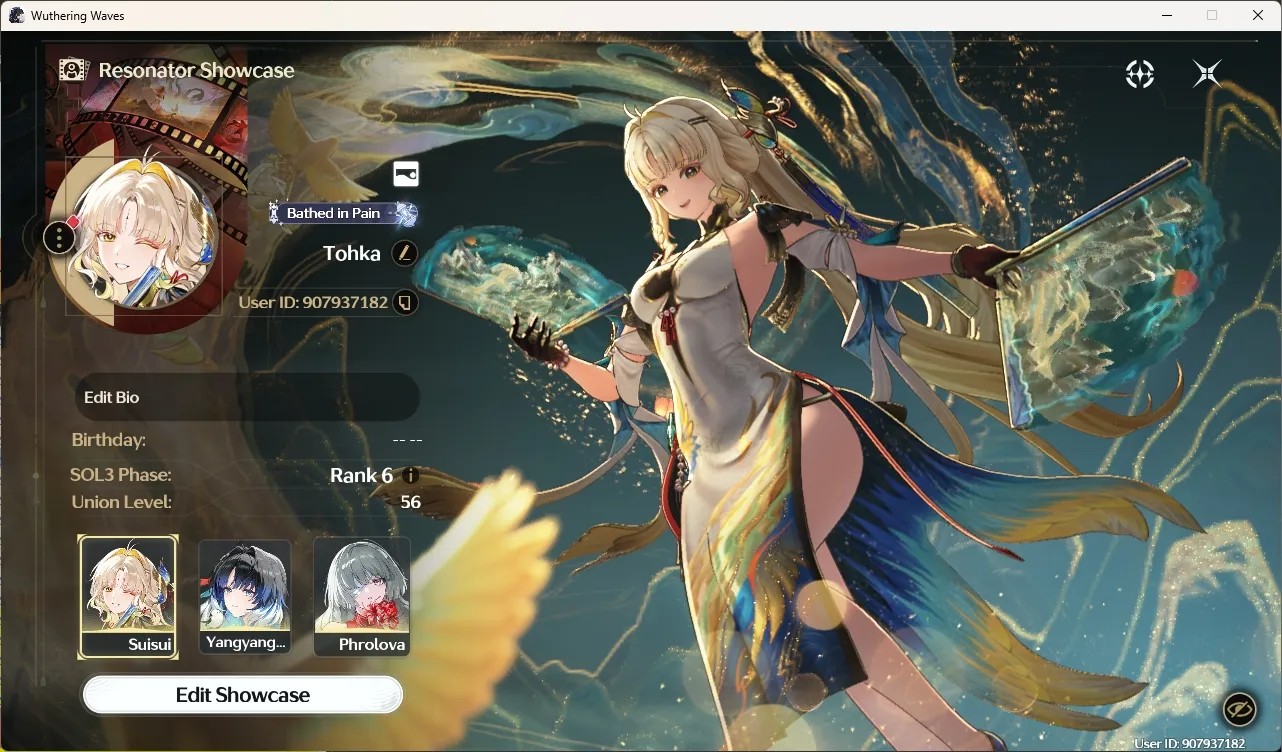1282x752 pixels.
Task: Select the Phrolova resonator card
Action: [x=362, y=597]
